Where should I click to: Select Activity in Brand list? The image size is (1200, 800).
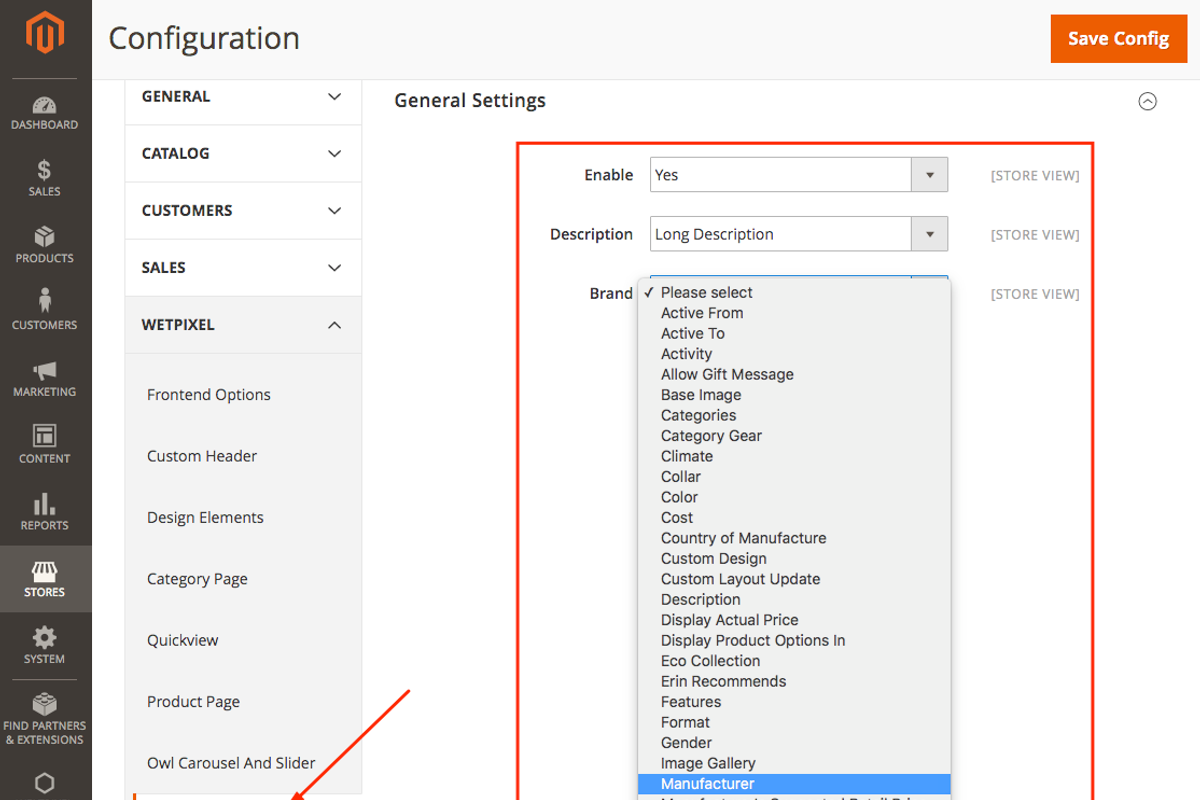tap(794, 354)
